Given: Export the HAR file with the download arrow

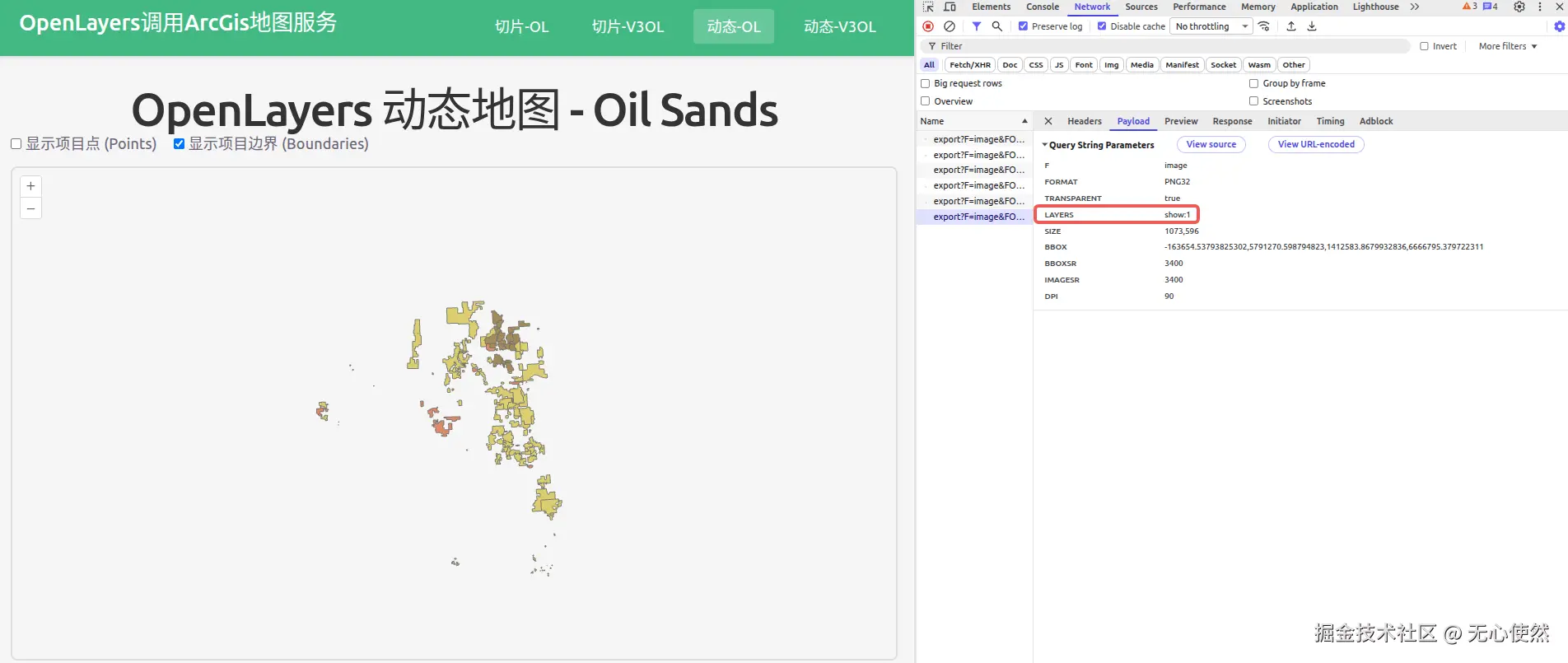Looking at the screenshot, I should click(1312, 26).
